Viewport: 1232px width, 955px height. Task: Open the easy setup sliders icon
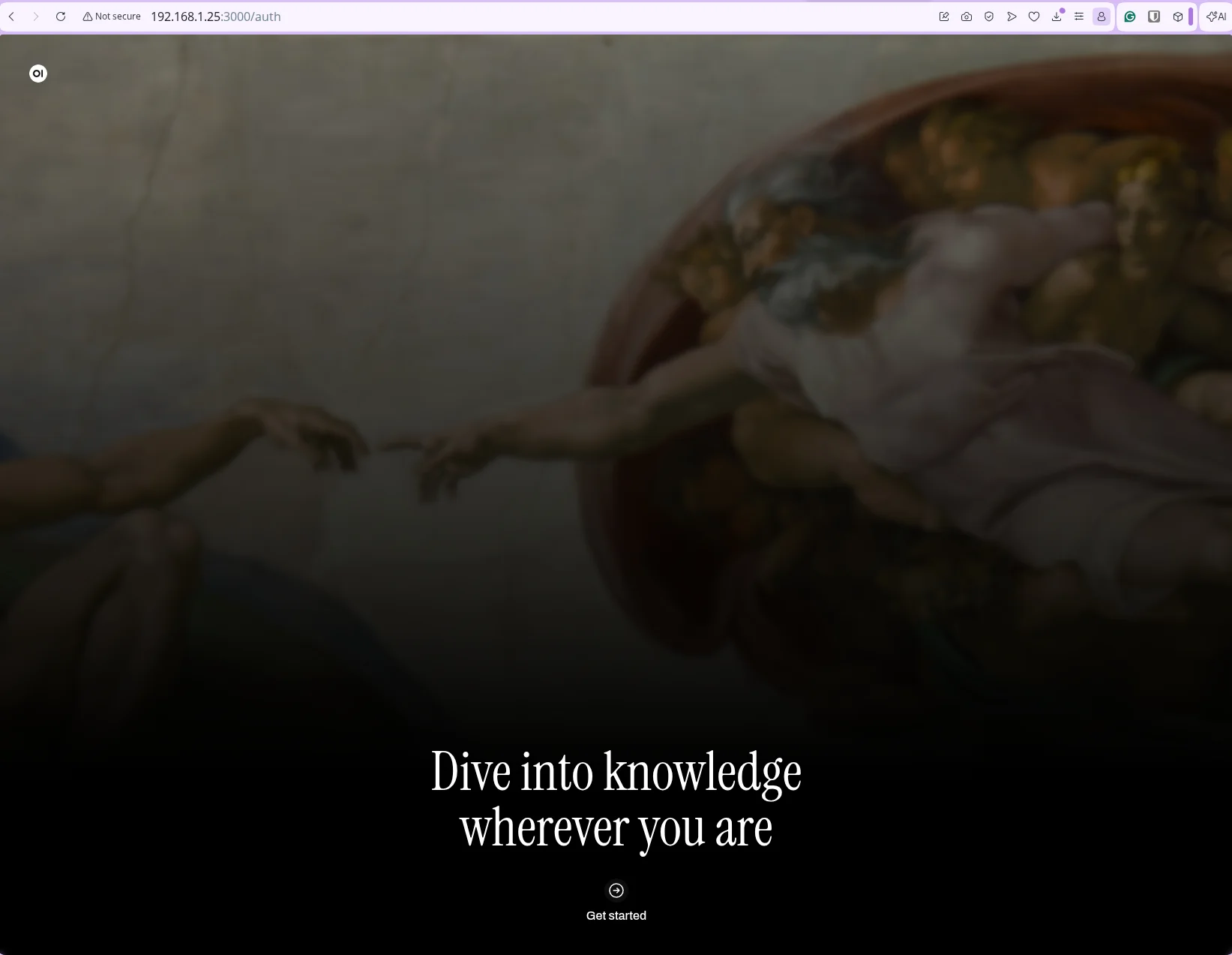(x=1079, y=17)
